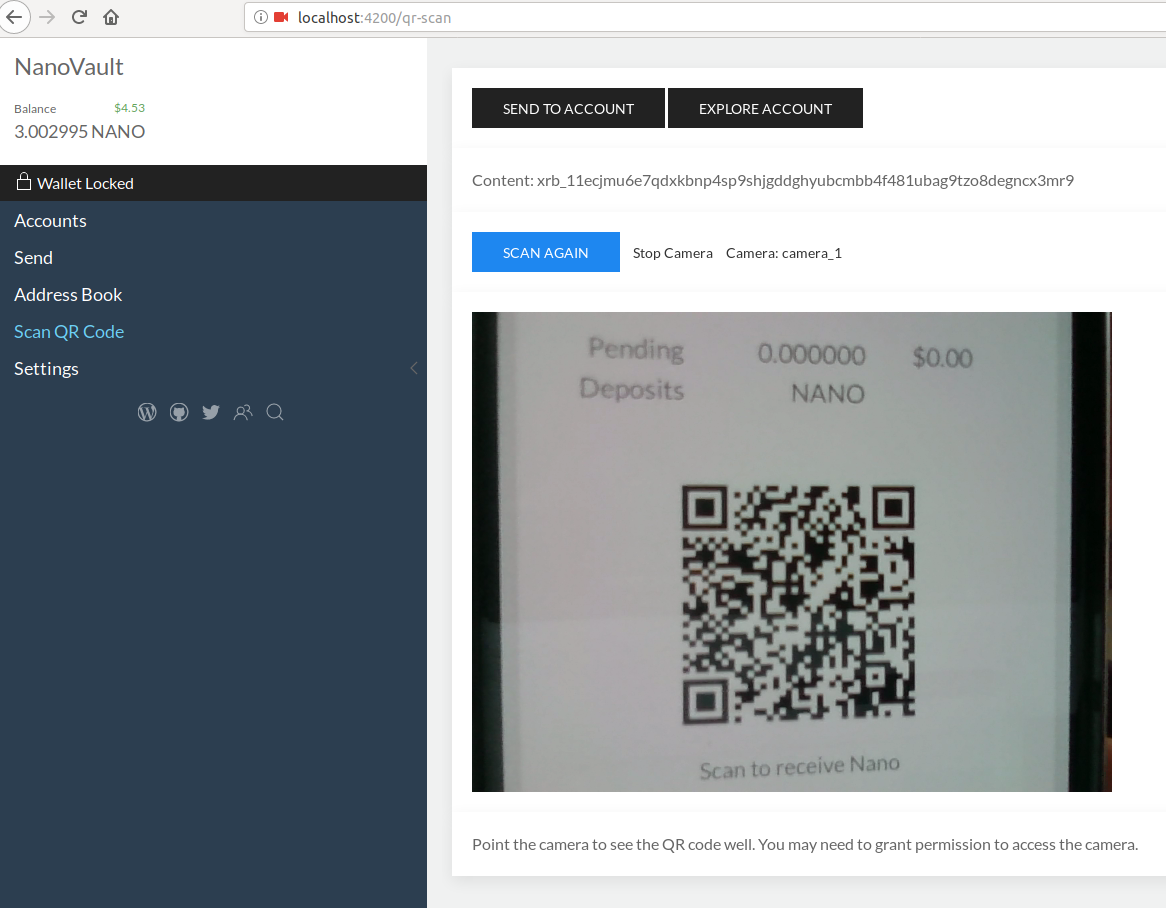Viewport: 1166px width, 908px height.
Task: Click the page reload icon
Action: pos(78,17)
